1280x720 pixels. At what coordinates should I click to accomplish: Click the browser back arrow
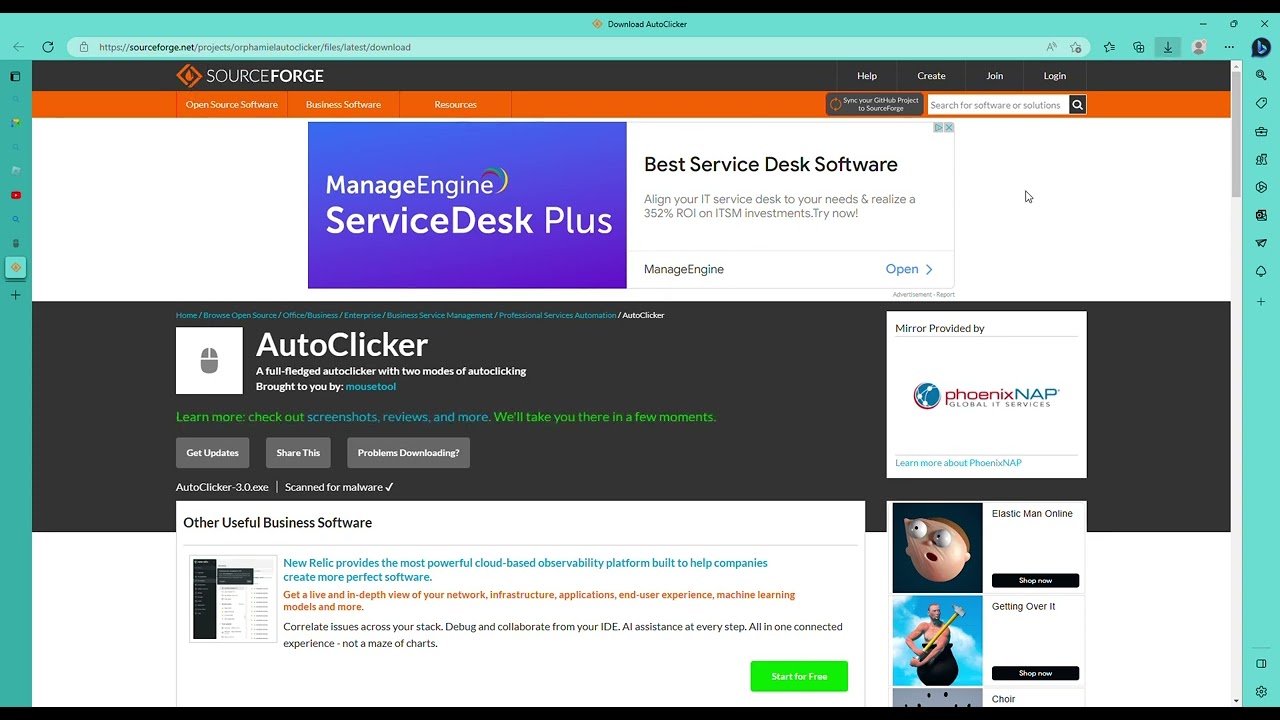point(18,47)
